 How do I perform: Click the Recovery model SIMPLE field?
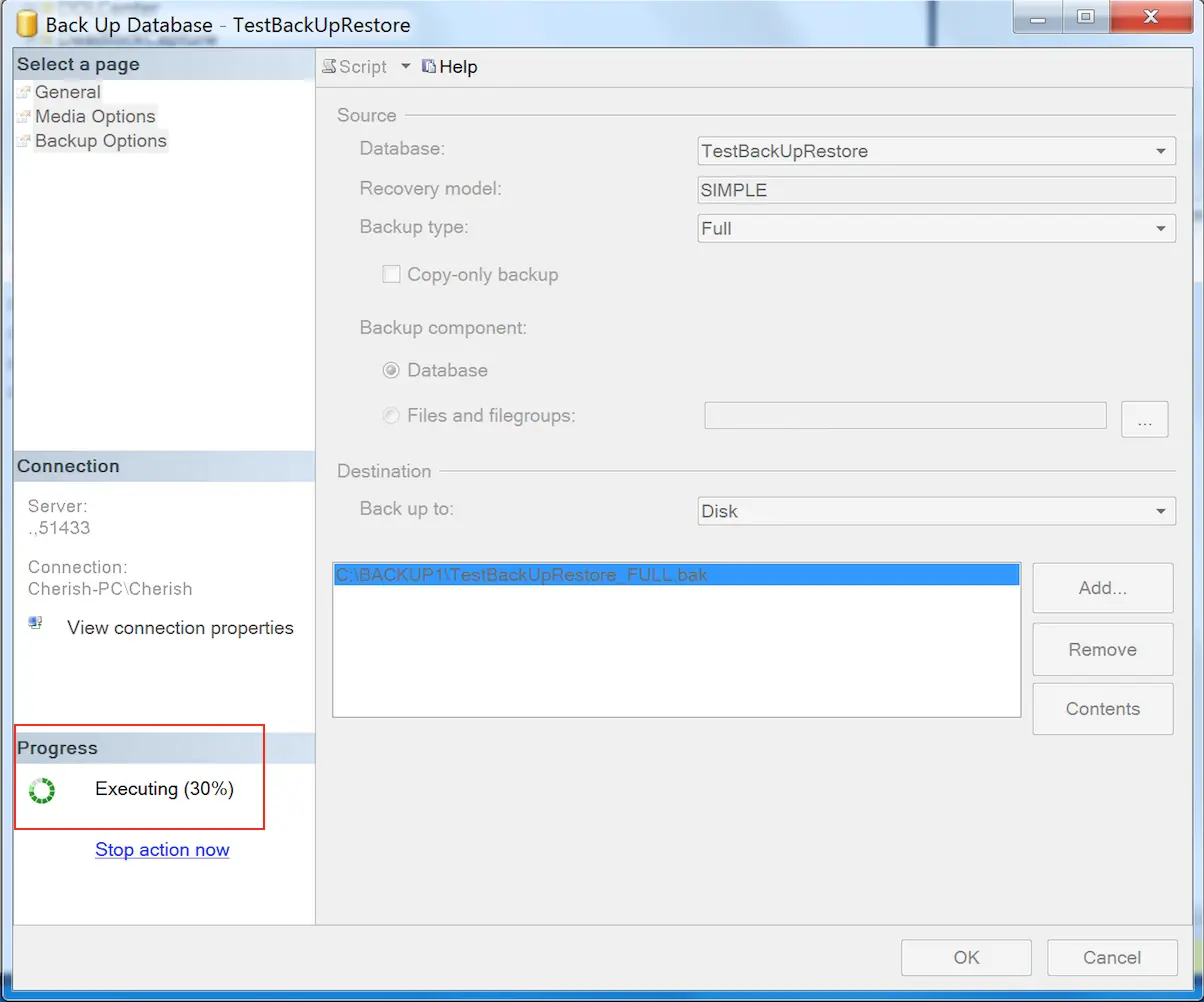pyautogui.click(x=936, y=190)
